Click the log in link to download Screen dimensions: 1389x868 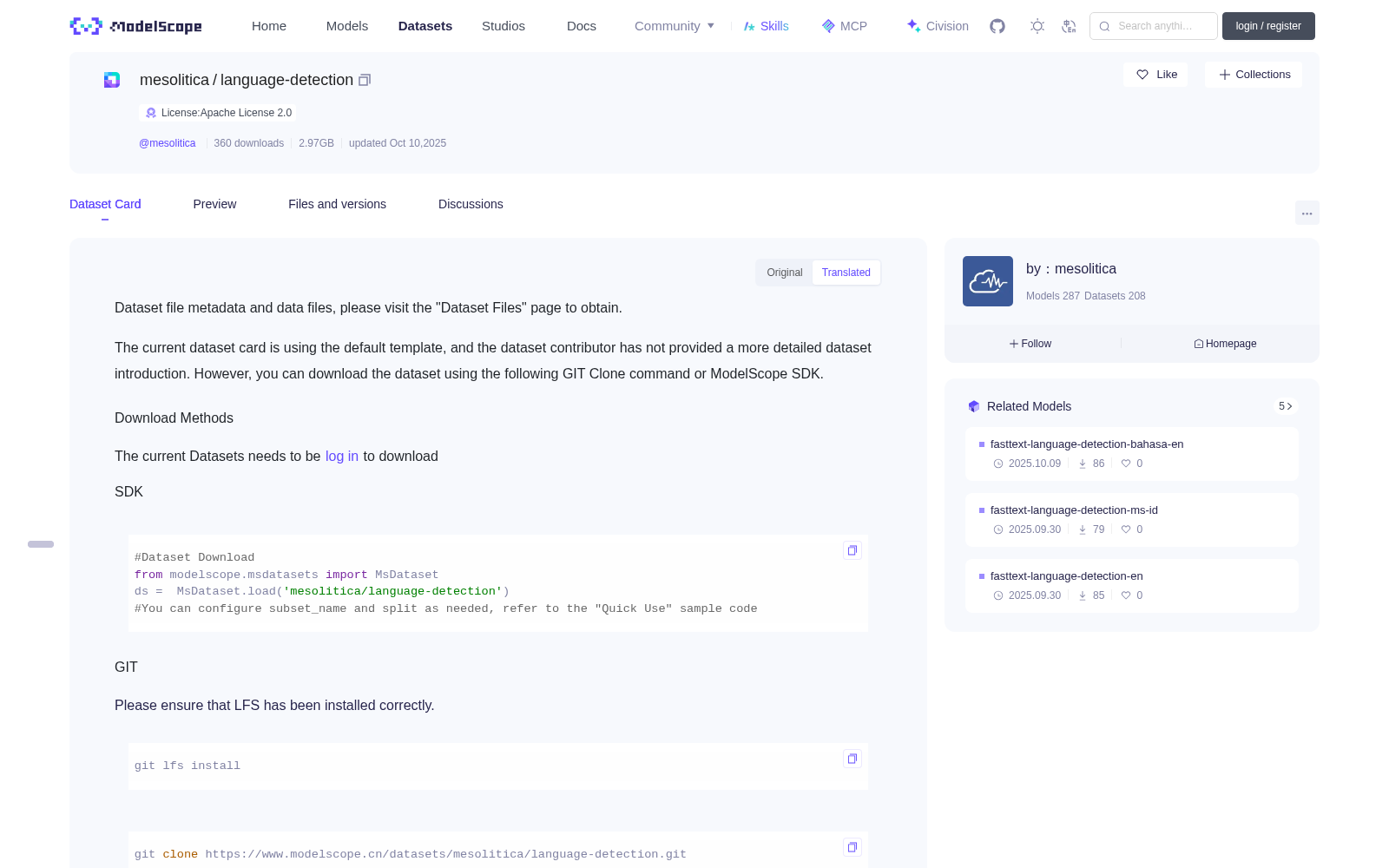(x=342, y=457)
